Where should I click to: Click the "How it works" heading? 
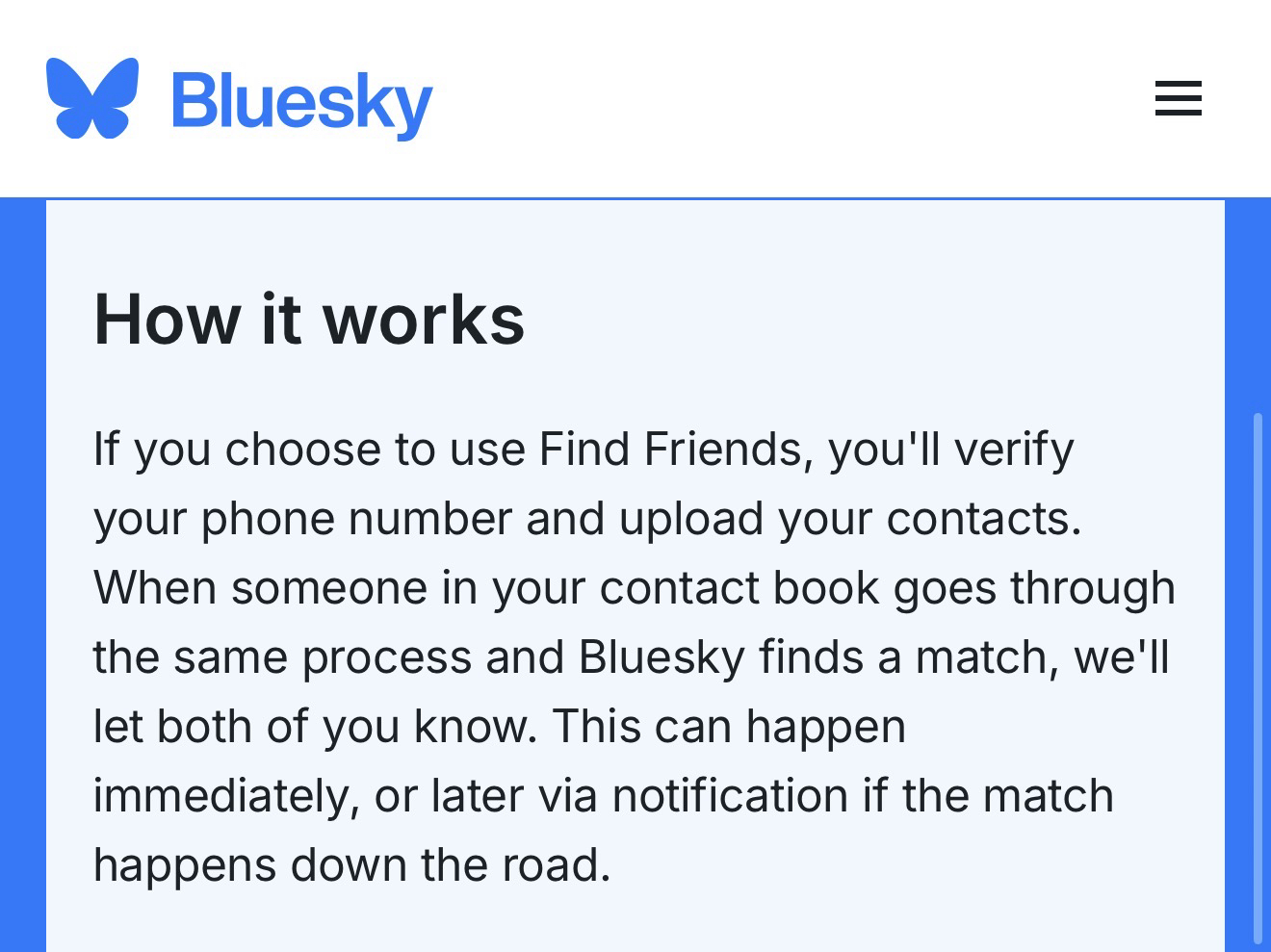click(x=309, y=319)
